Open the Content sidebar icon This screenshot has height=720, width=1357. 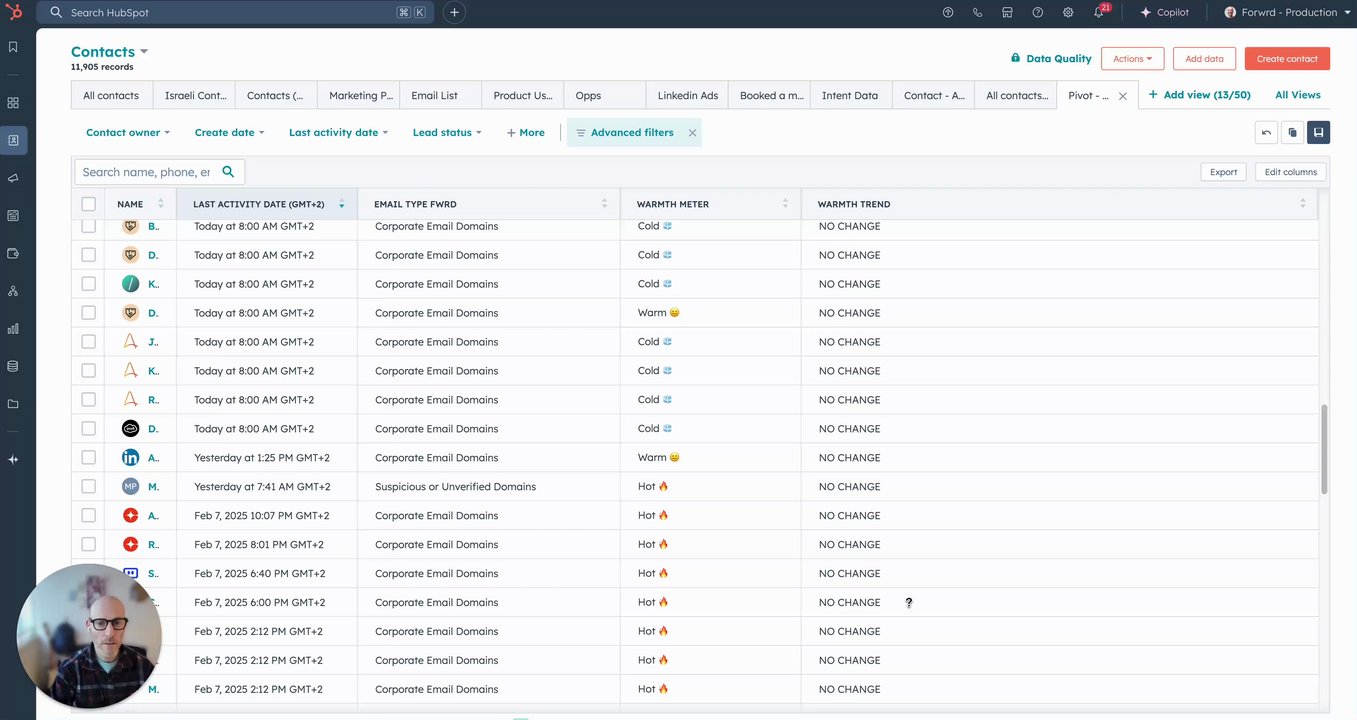[13, 215]
